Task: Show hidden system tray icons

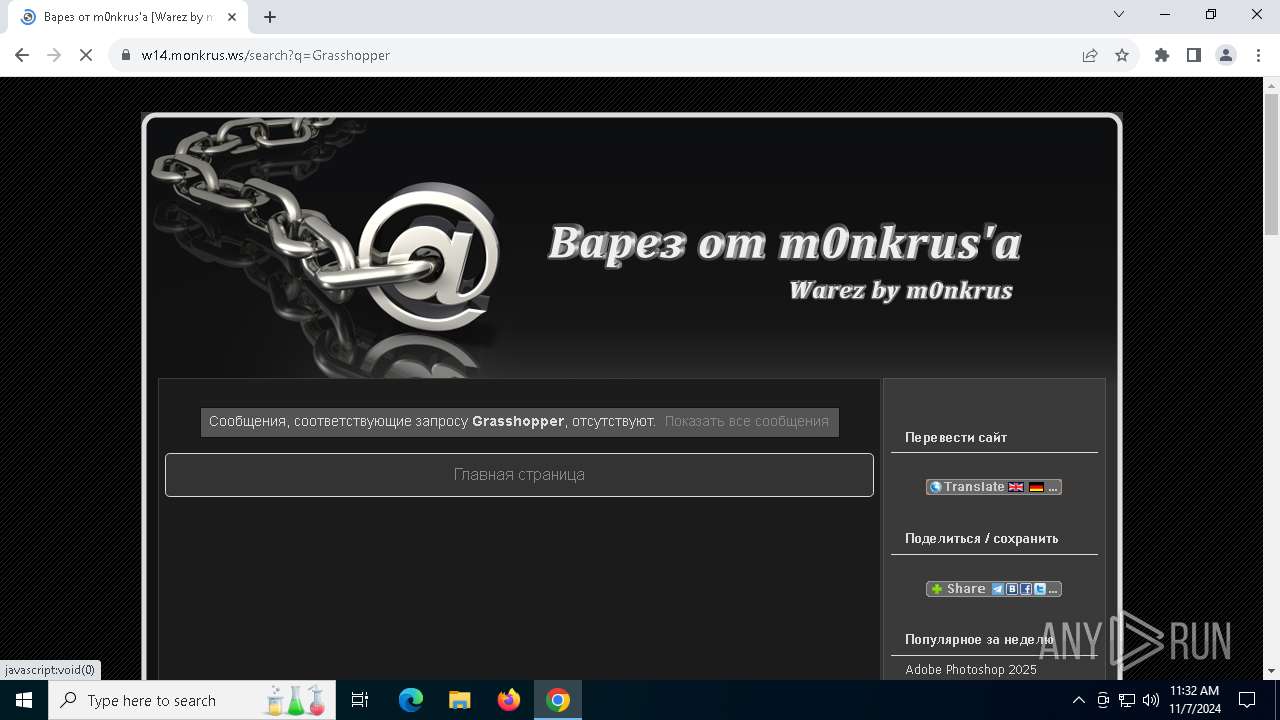Action: pos(1078,700)
